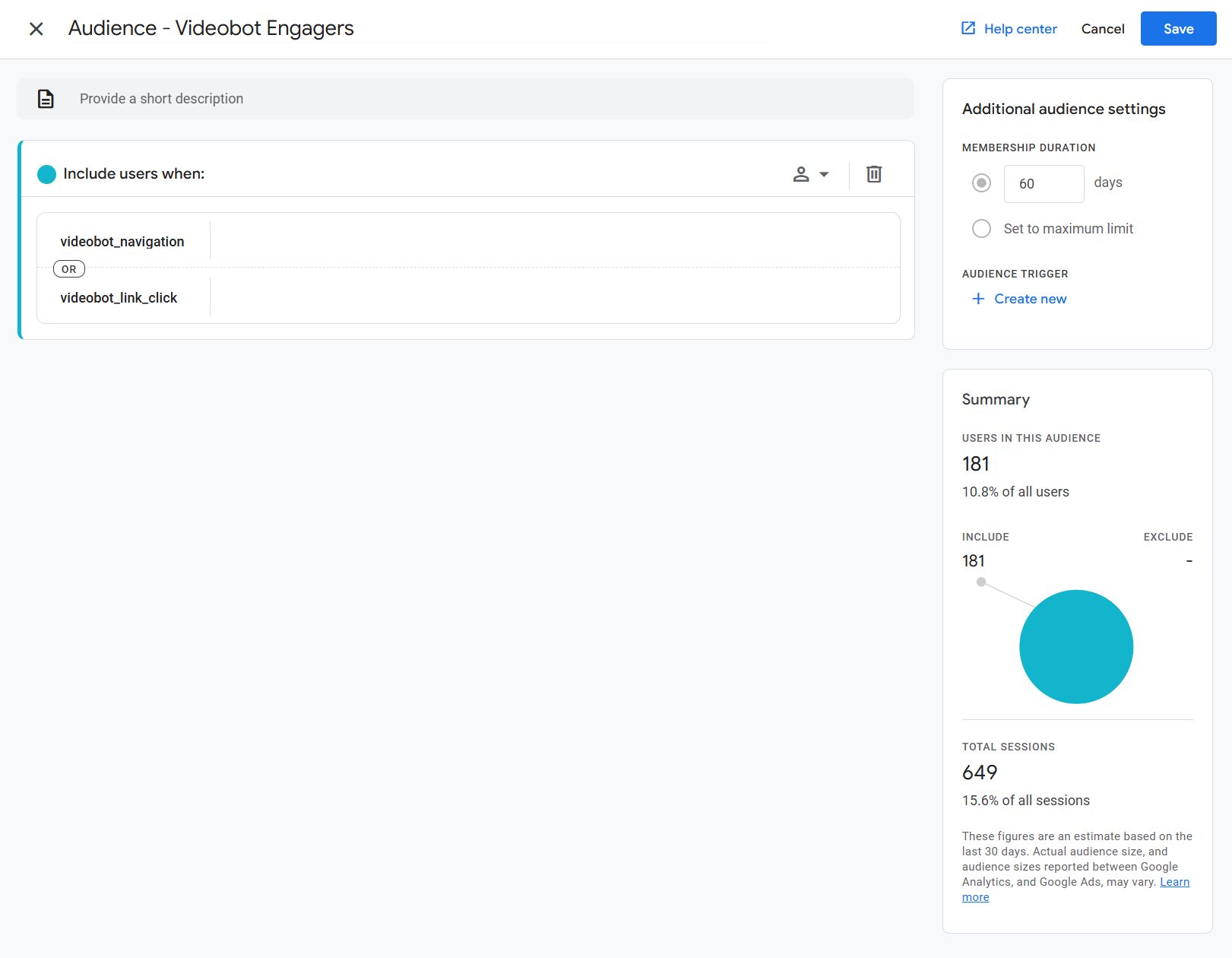Click the Help center external link icon
The height and width of the screenshot is (958, 1232).
click(x=968, y=27)
